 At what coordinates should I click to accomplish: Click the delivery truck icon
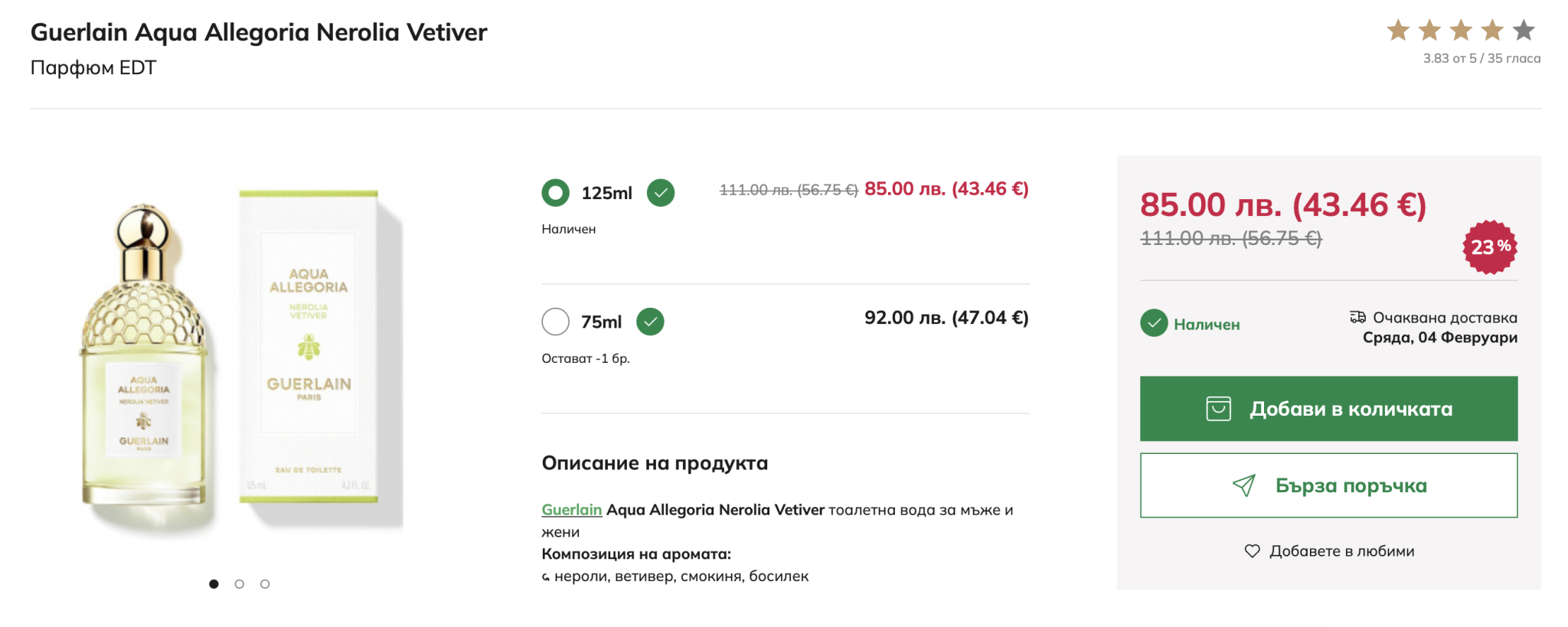[1357, 317]
